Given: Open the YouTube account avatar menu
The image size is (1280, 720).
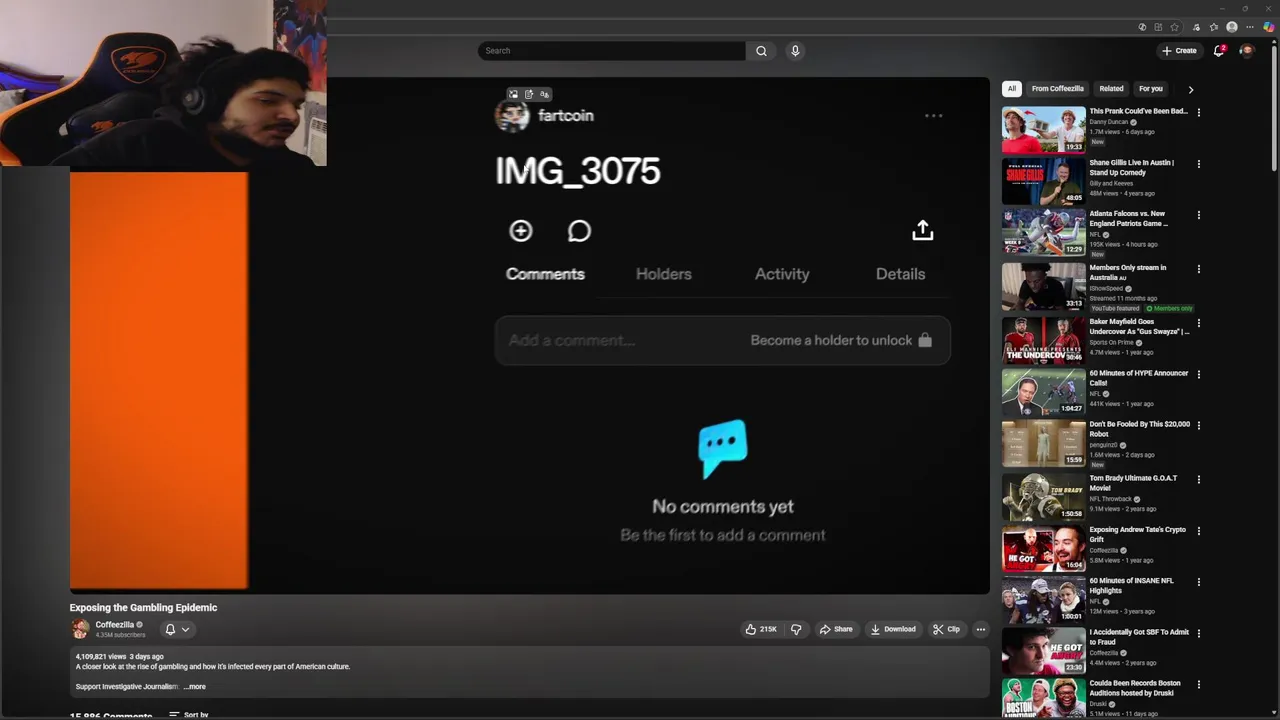Looking at the screenshot, I should click(1246, 51).
